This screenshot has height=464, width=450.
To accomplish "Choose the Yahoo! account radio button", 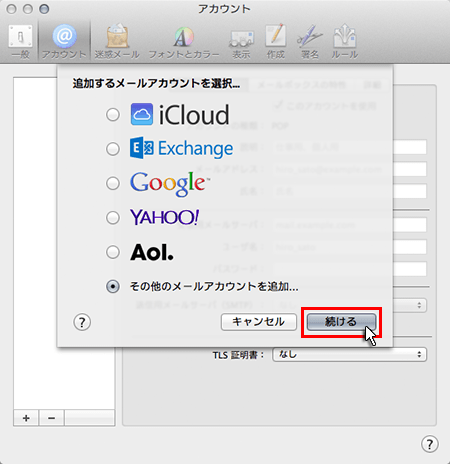I will pos(113,218).
